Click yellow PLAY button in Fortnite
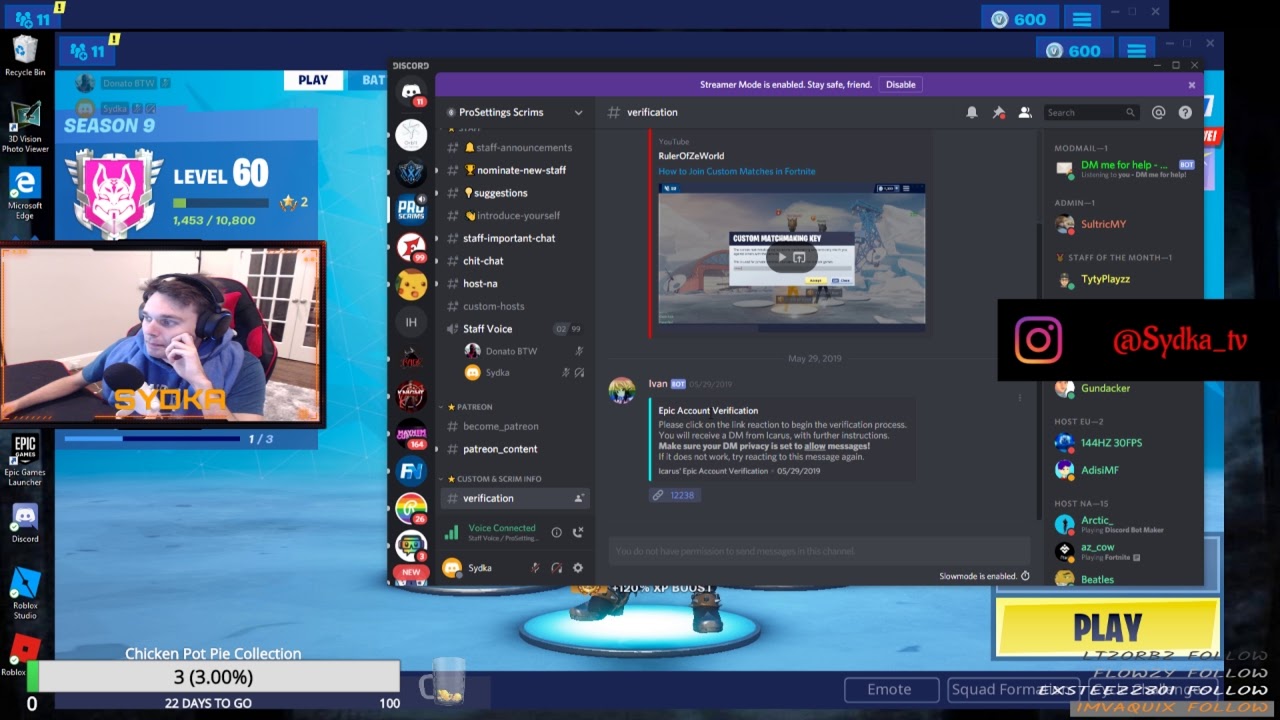1280x720 pixels. click(1107, 628)
